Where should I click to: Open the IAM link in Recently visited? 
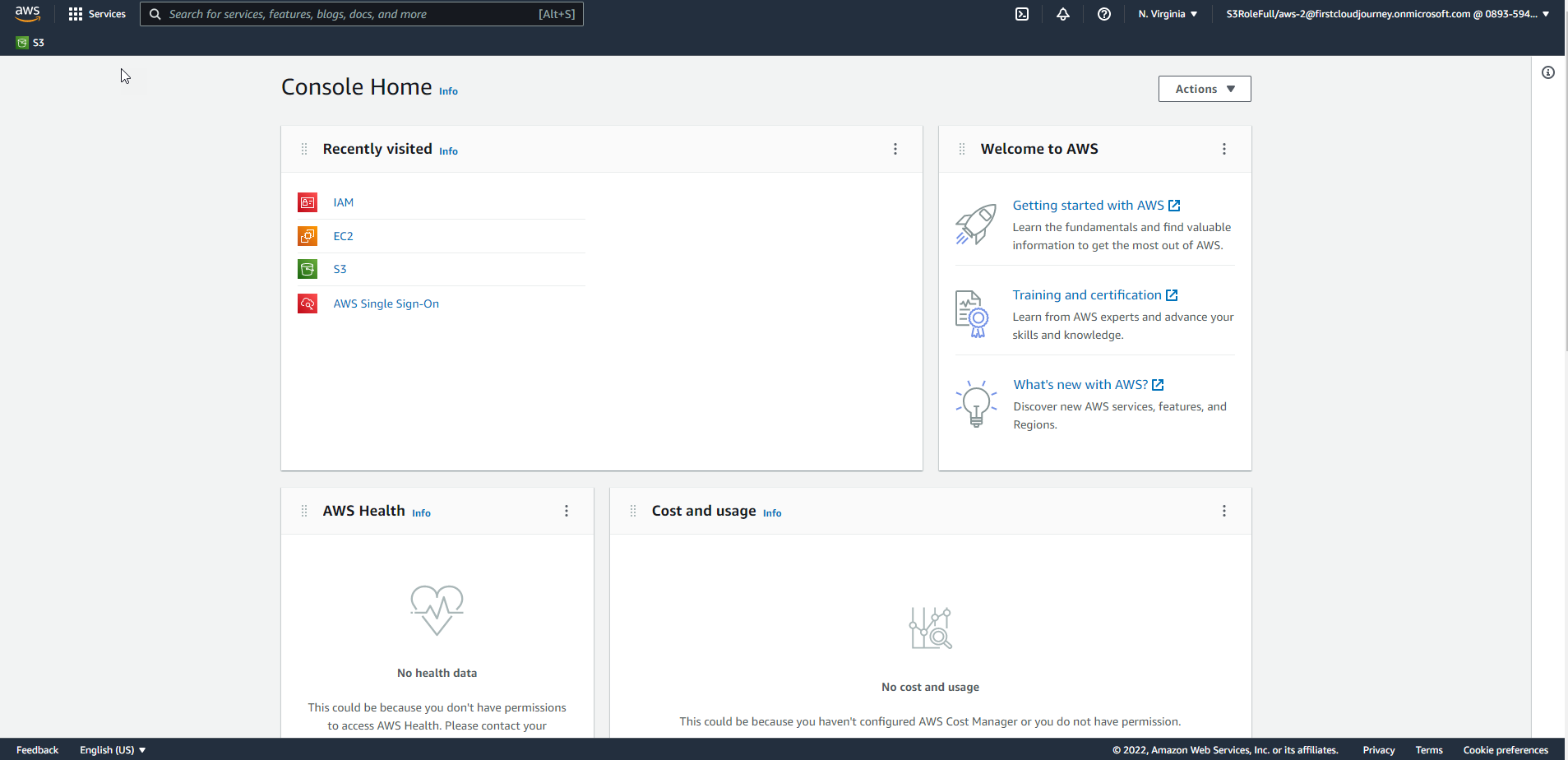coord(344,202)
